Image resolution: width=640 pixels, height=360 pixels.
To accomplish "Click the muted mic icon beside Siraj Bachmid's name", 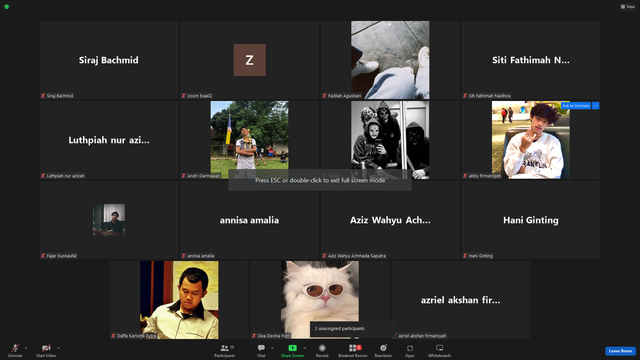I will point(43,96).
